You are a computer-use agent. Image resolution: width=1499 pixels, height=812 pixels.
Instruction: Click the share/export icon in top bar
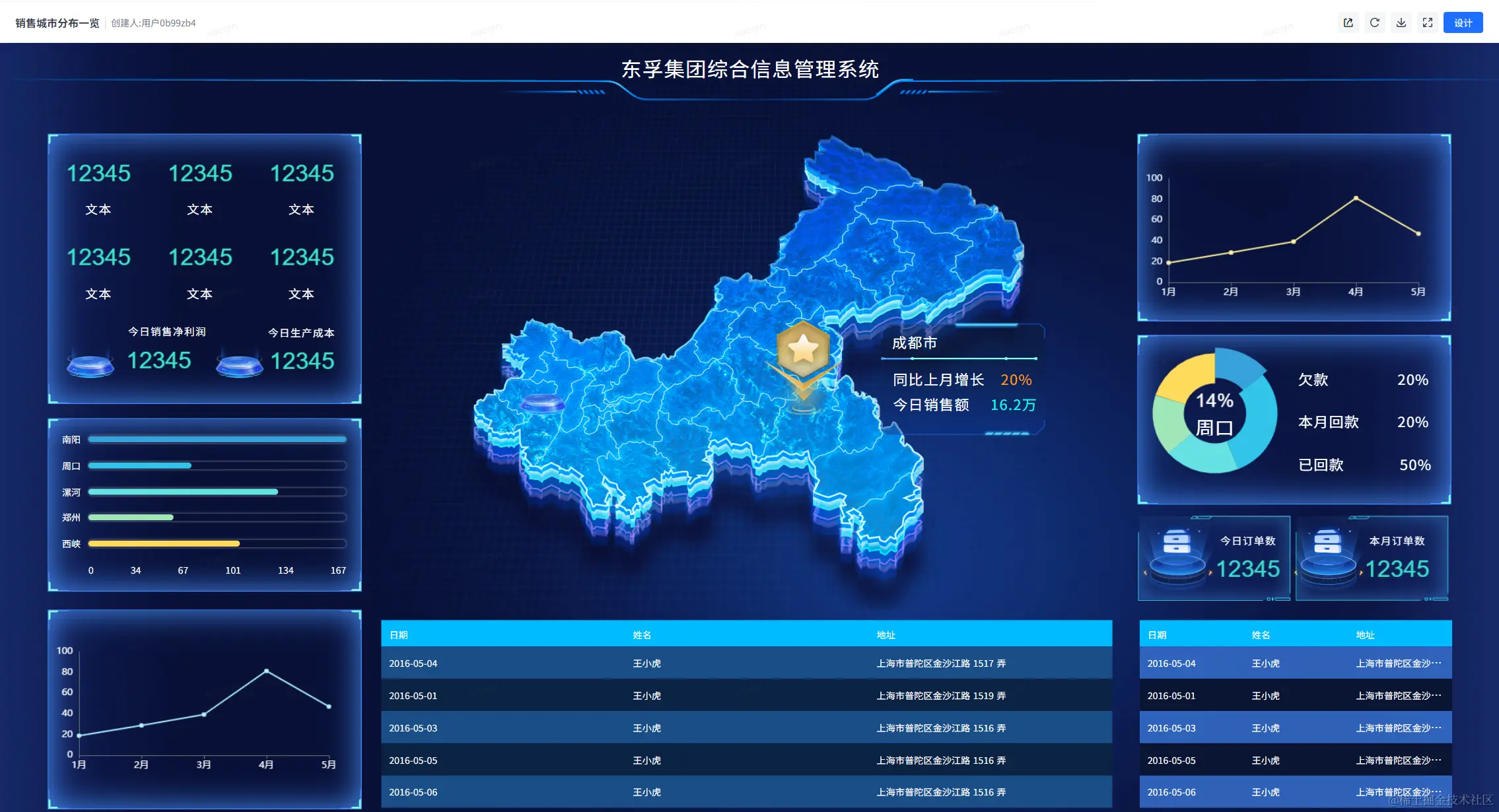1348,23
